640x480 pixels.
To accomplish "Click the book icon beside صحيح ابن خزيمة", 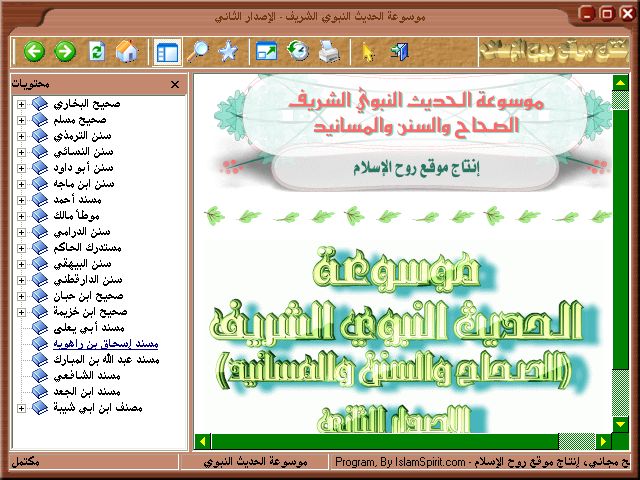I will coord(40,312).
